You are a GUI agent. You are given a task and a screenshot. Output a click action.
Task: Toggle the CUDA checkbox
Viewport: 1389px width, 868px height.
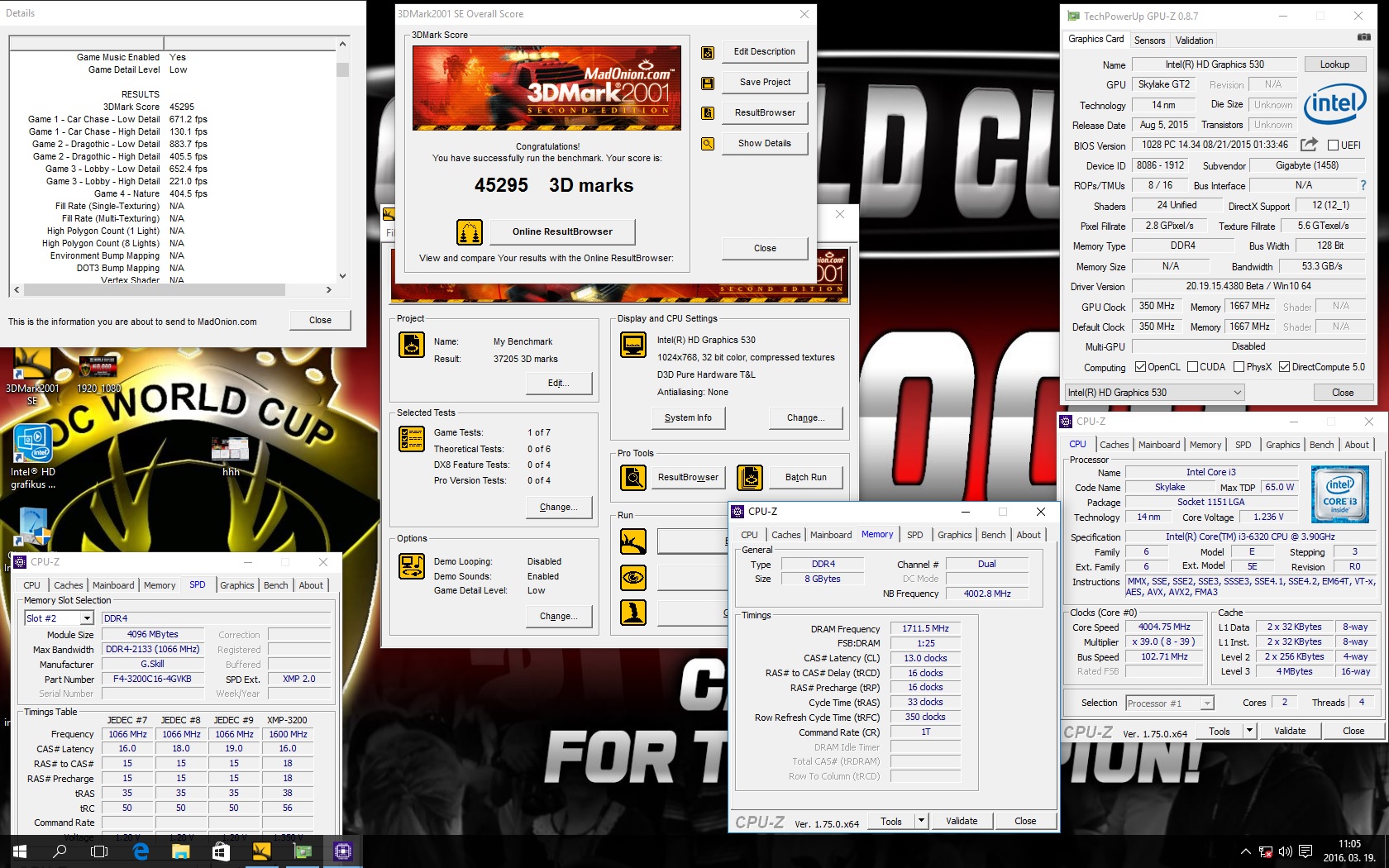coord(1193,367)
